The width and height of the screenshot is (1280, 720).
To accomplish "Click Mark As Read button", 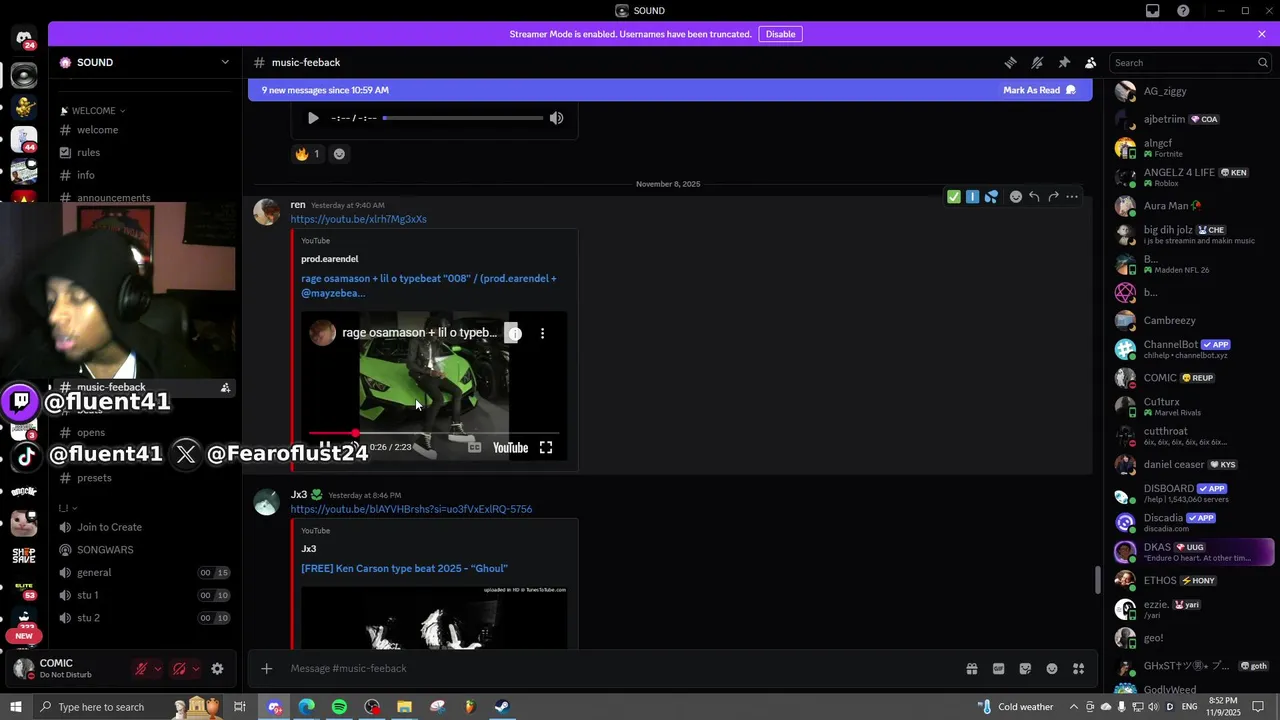I will tap(1039, 90).
